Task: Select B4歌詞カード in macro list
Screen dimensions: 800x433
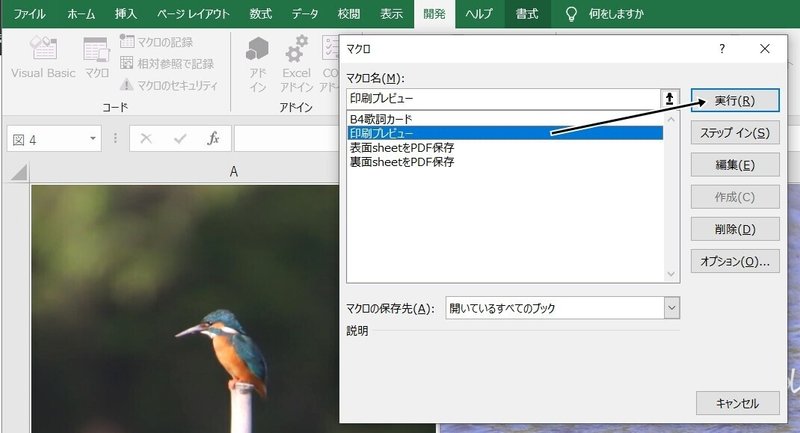Action: [x=505, y=119]
